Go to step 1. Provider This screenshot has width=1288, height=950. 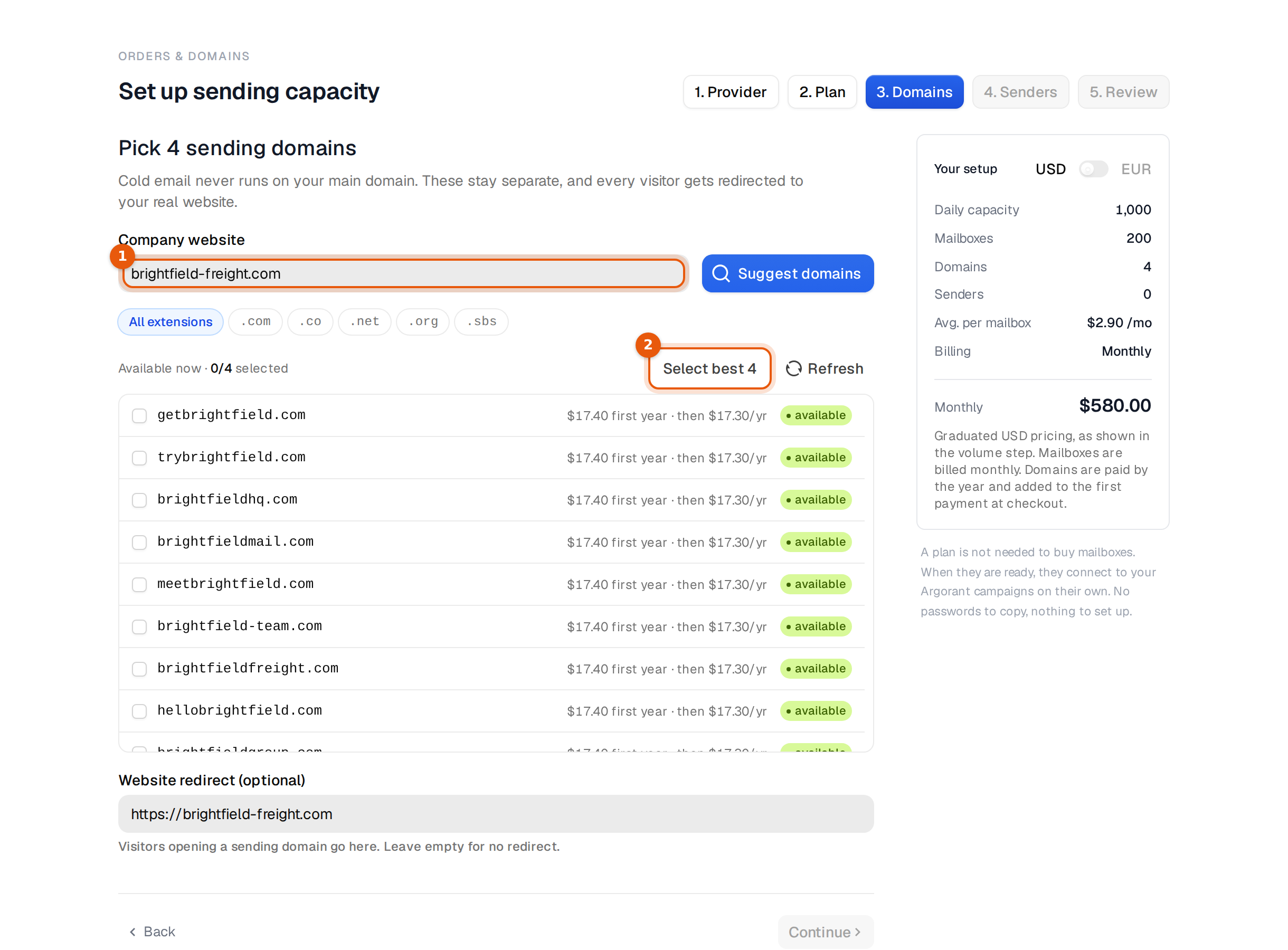click(x=731, y=92)
